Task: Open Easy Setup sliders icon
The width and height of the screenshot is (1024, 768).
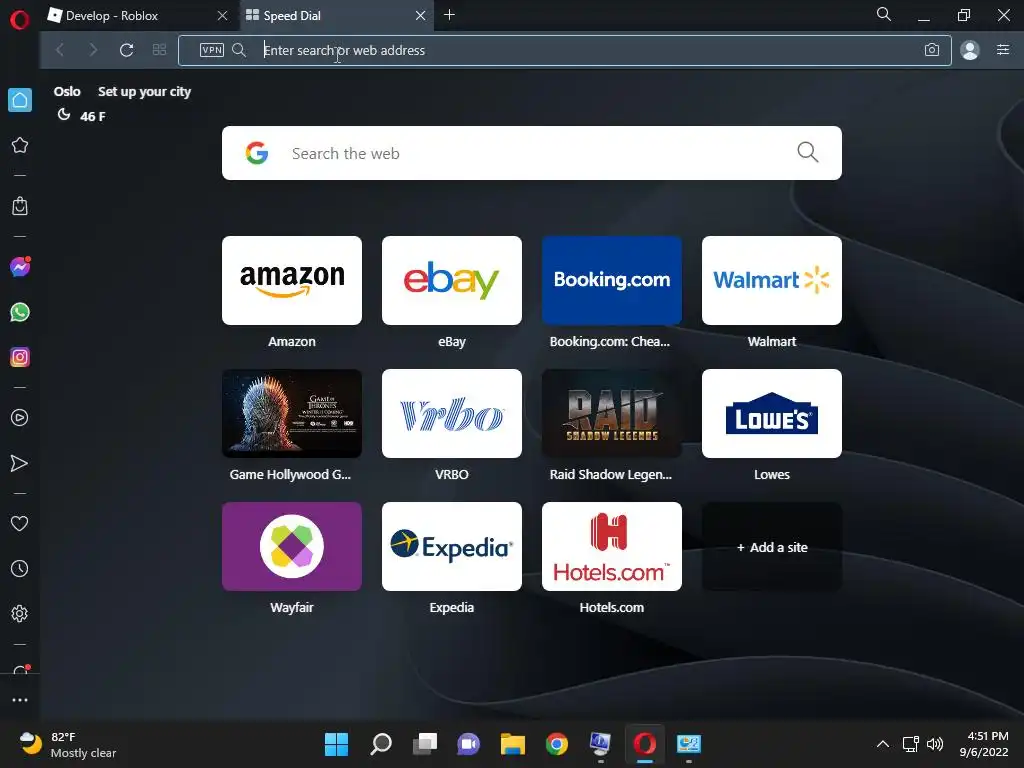Action: (x=1003, y=50)
